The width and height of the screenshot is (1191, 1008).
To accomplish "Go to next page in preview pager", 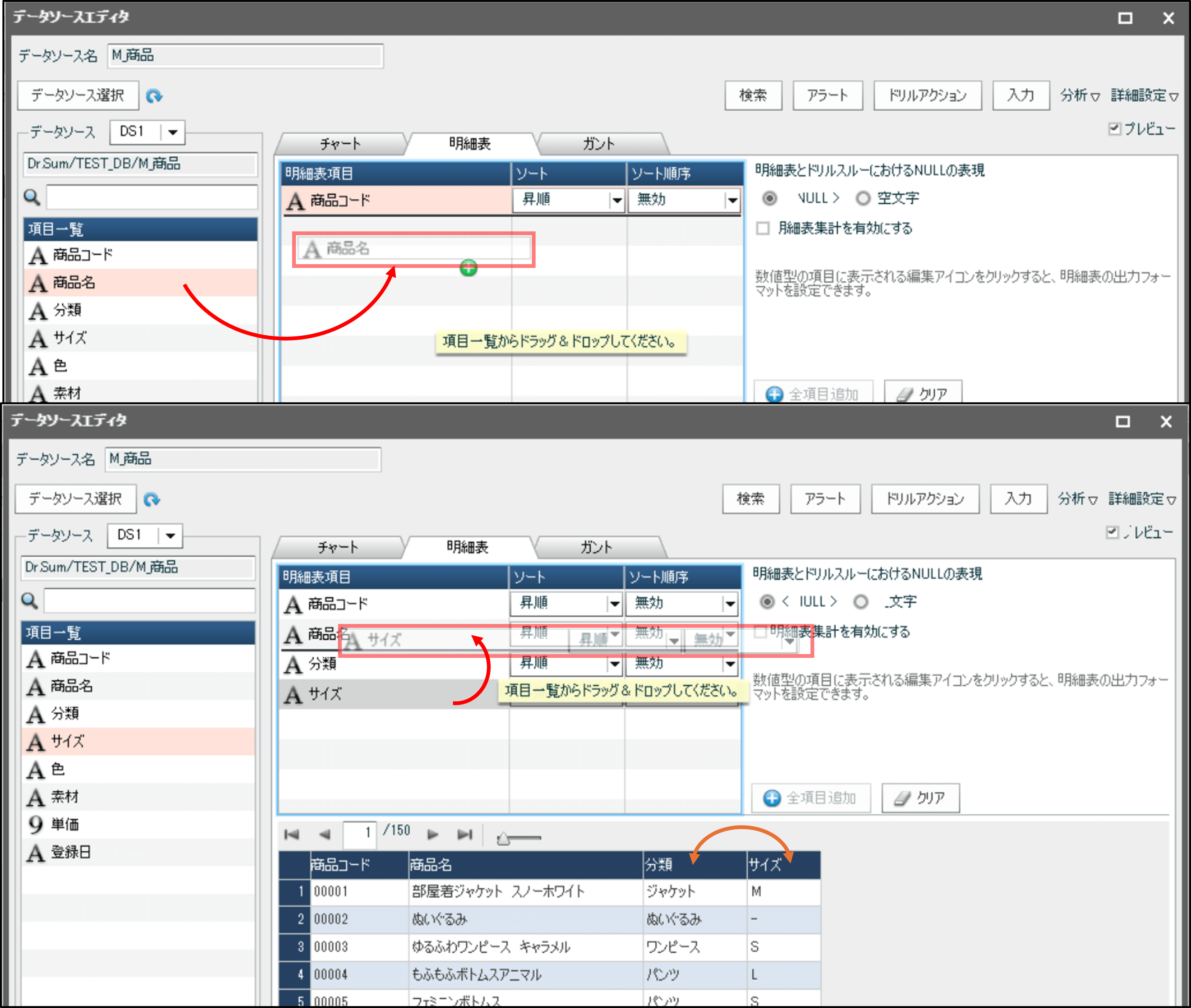I will coord(433,835).
